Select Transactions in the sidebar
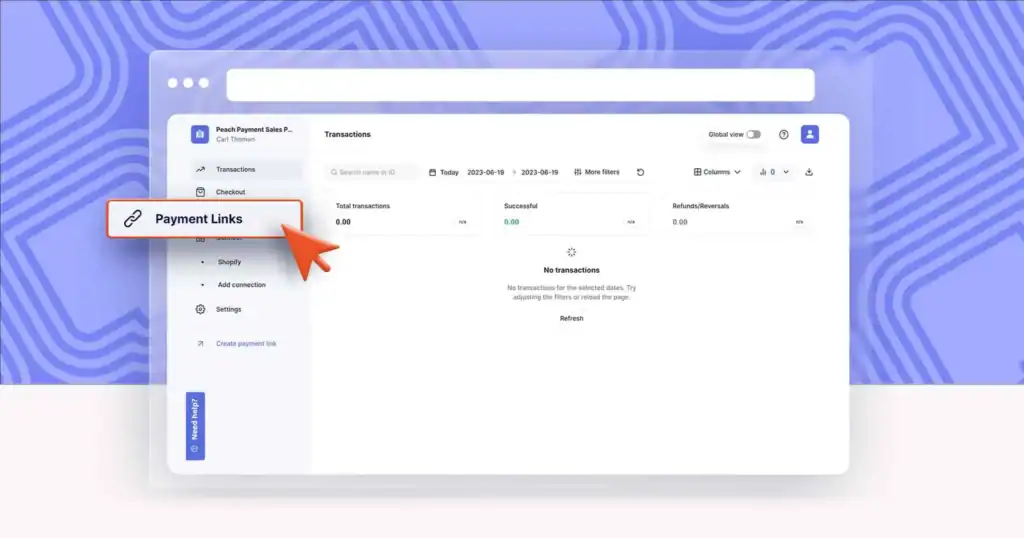The image size is (1024, 538). click(x=235, y=169)
